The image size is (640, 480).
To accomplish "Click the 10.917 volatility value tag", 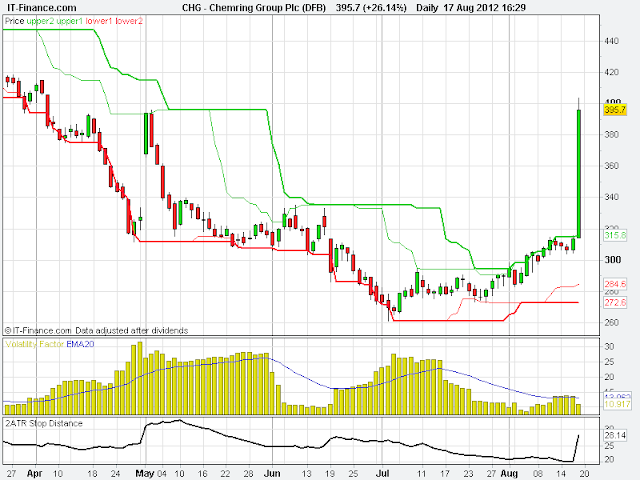I will tap(617, 404).
